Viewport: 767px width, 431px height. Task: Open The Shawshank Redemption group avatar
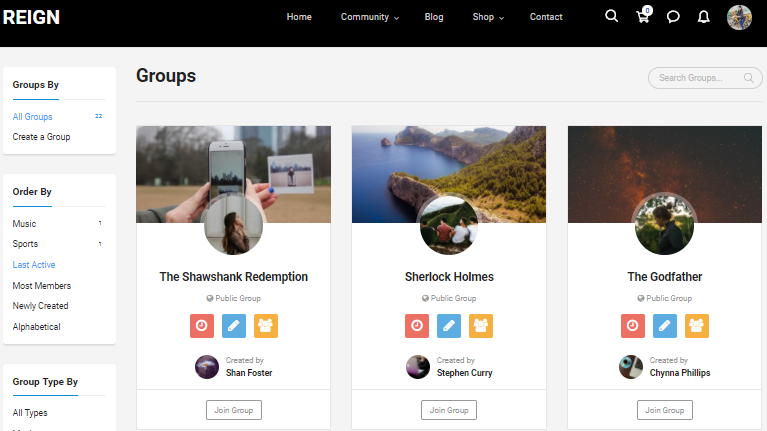click(x=233, y=226)
